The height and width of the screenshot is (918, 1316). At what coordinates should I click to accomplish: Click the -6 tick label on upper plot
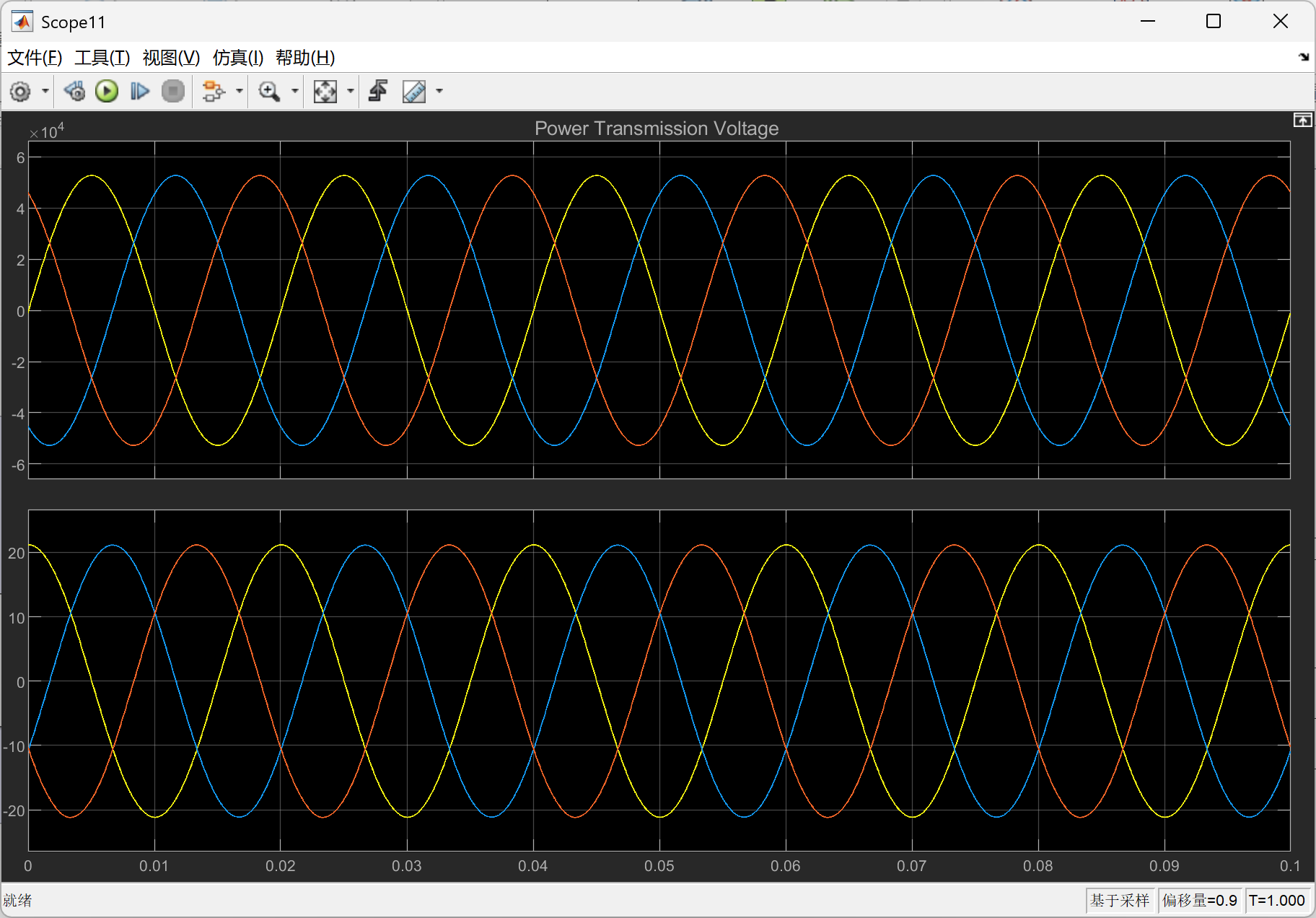tap(18, 465)
